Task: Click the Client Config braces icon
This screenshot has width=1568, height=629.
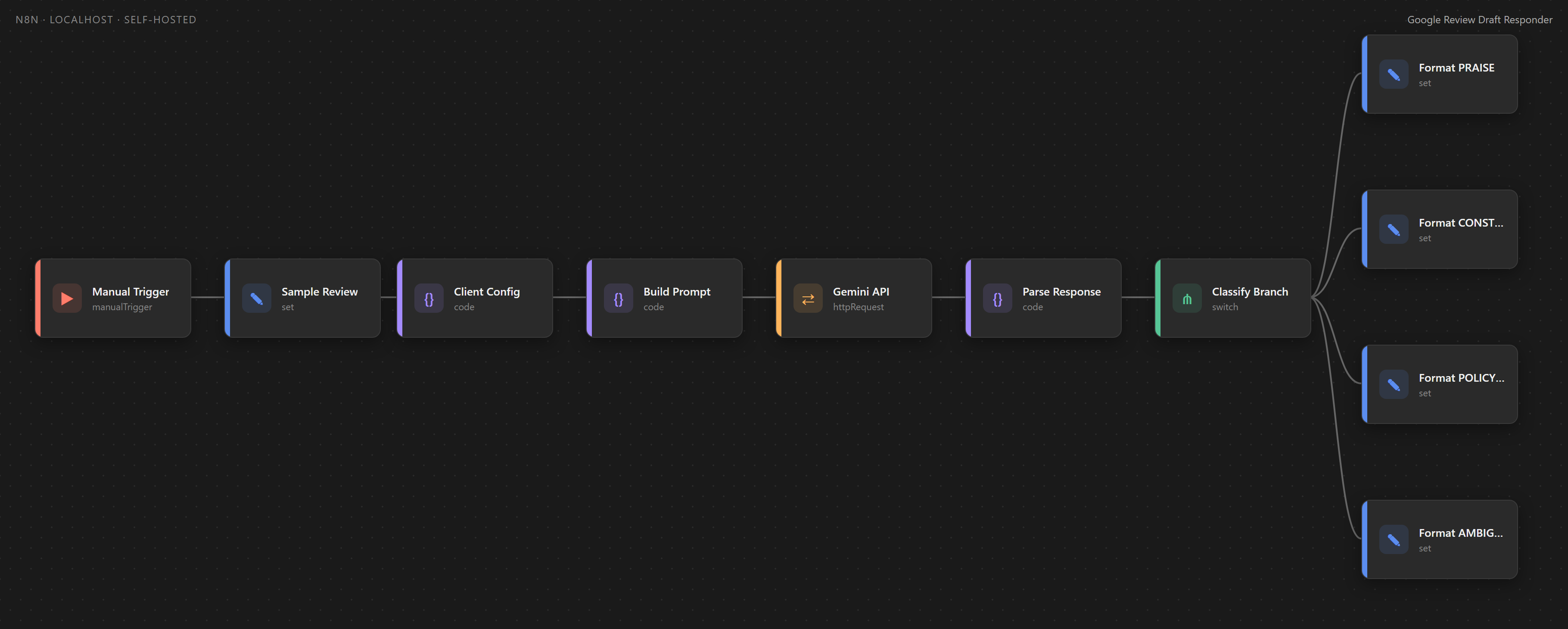Action: (x=429, y=299)
